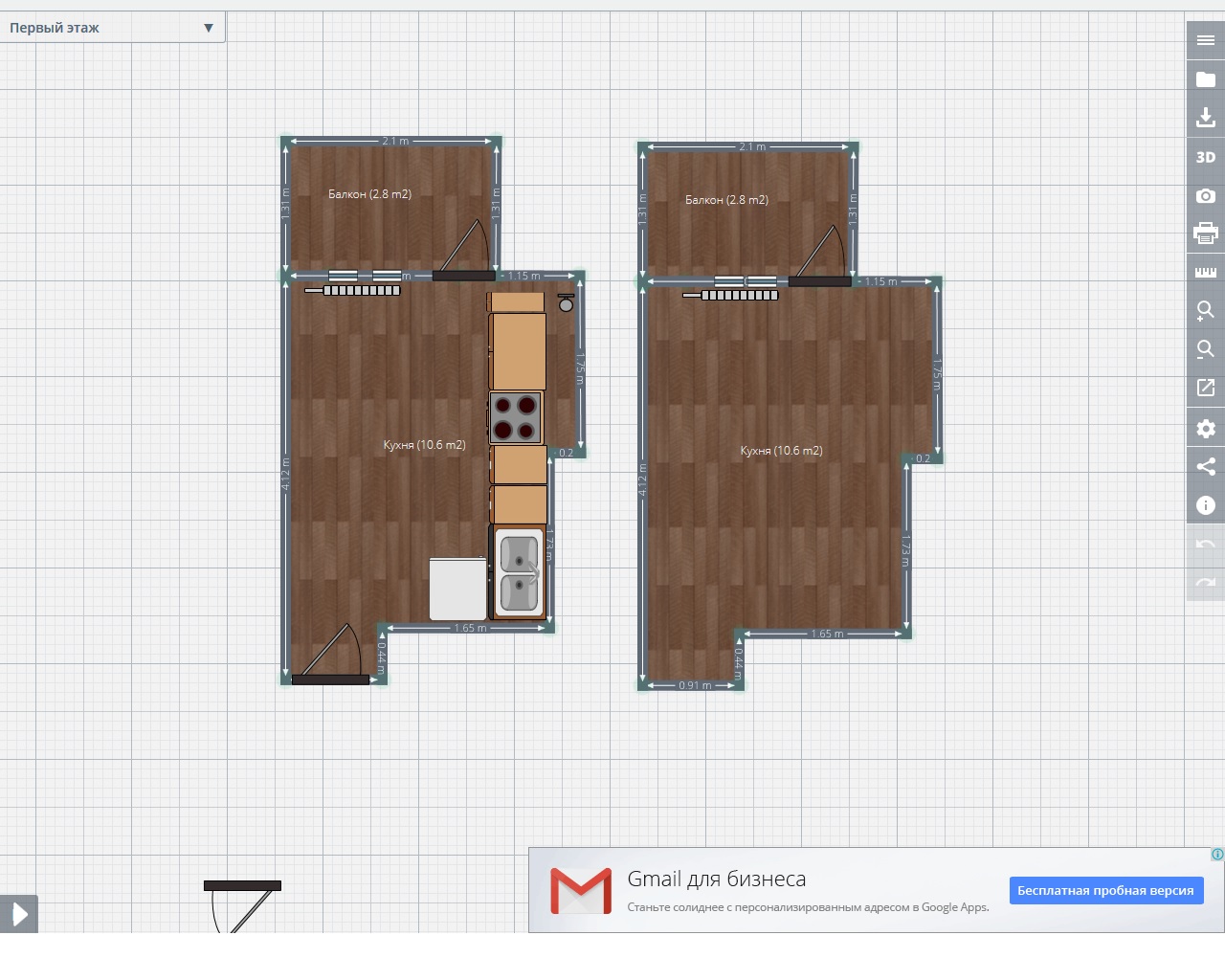Select the small round object near cabinet top

point(567,303)
